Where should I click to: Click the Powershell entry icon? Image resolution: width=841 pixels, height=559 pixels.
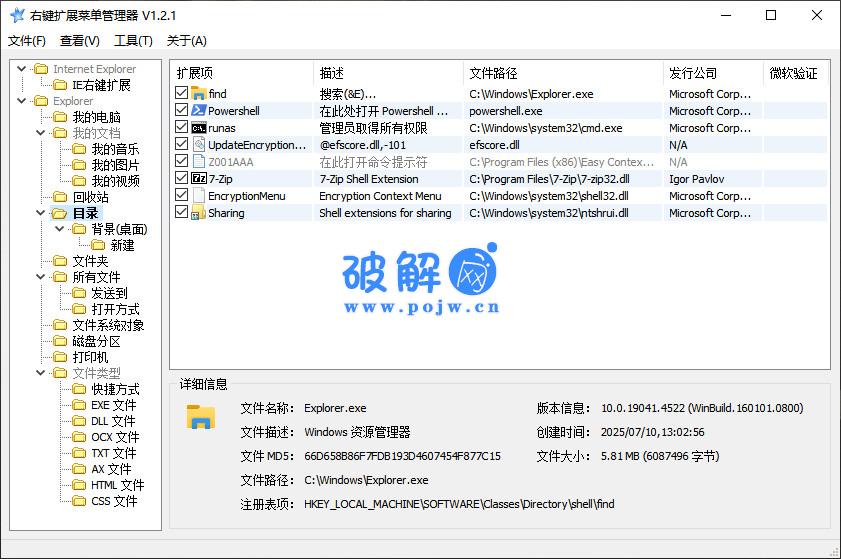coord(199,111)
